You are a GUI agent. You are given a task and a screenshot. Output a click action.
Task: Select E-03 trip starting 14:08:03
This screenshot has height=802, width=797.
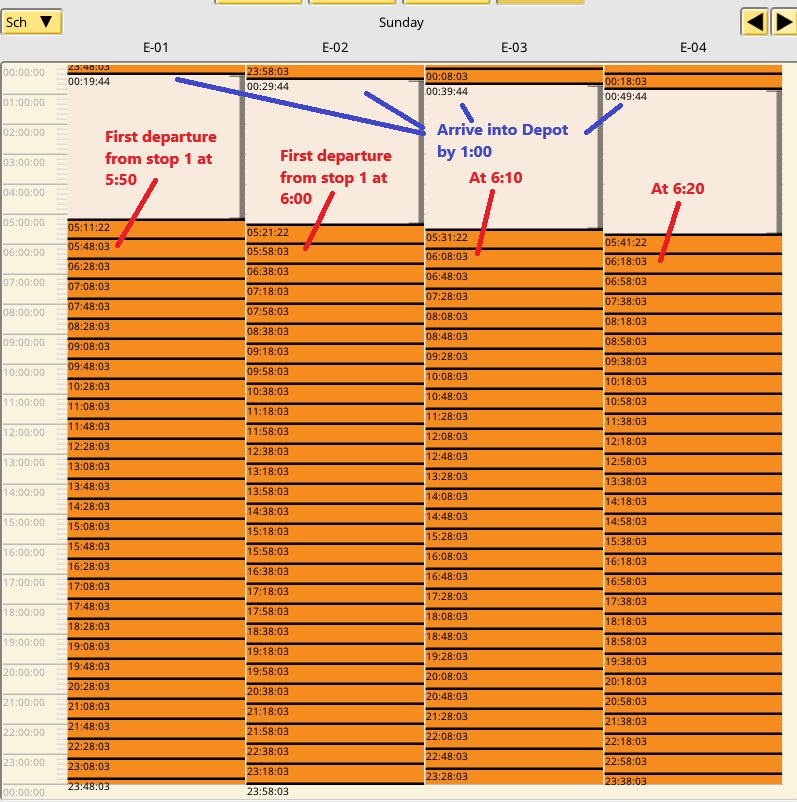coord(514,499)
